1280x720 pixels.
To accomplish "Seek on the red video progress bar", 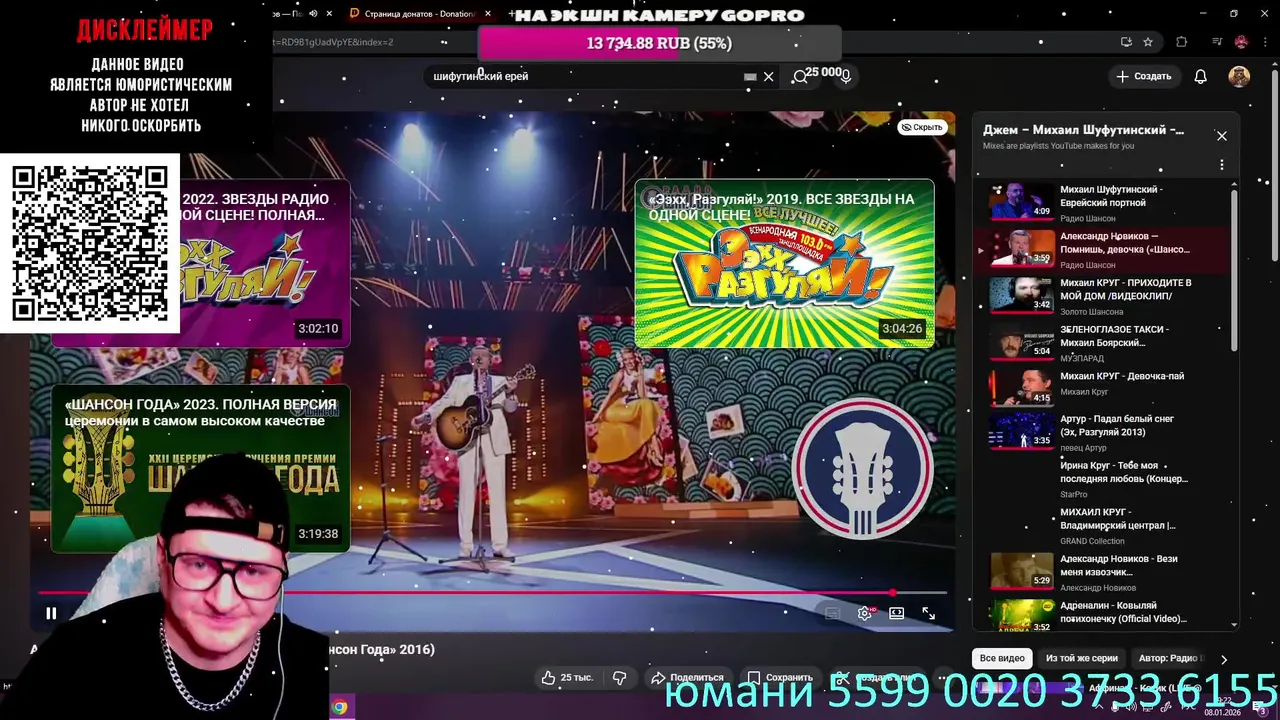I will [490, 593].
